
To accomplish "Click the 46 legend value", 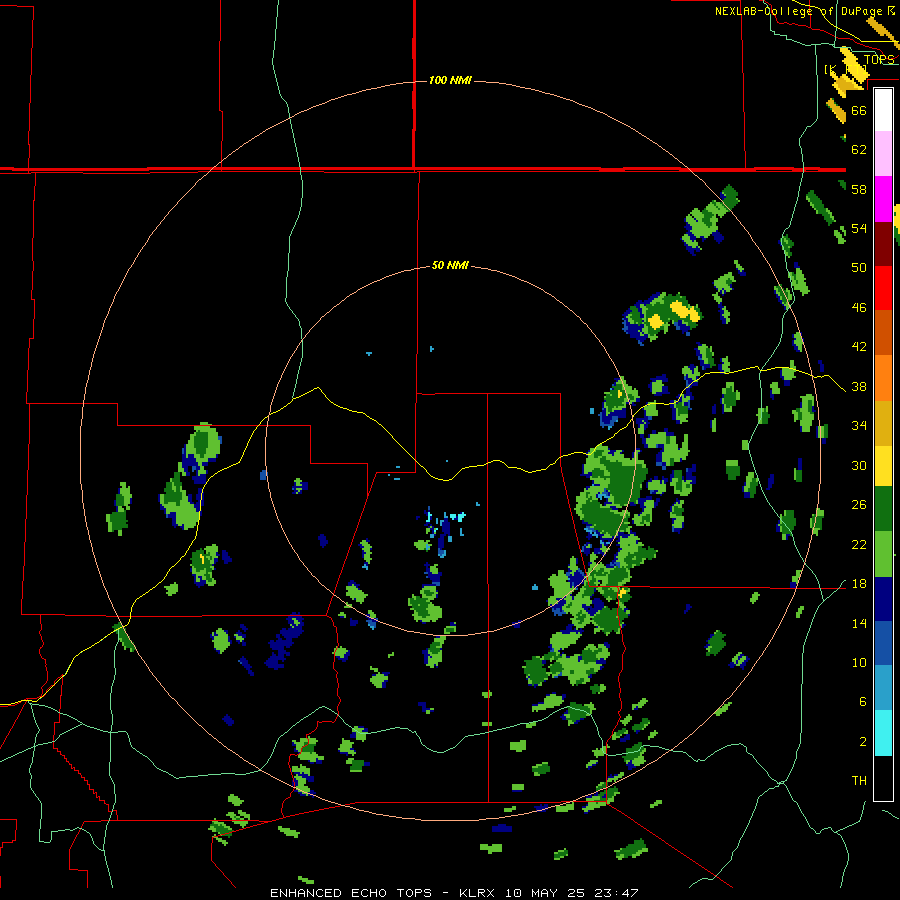I will pos(859,308).
